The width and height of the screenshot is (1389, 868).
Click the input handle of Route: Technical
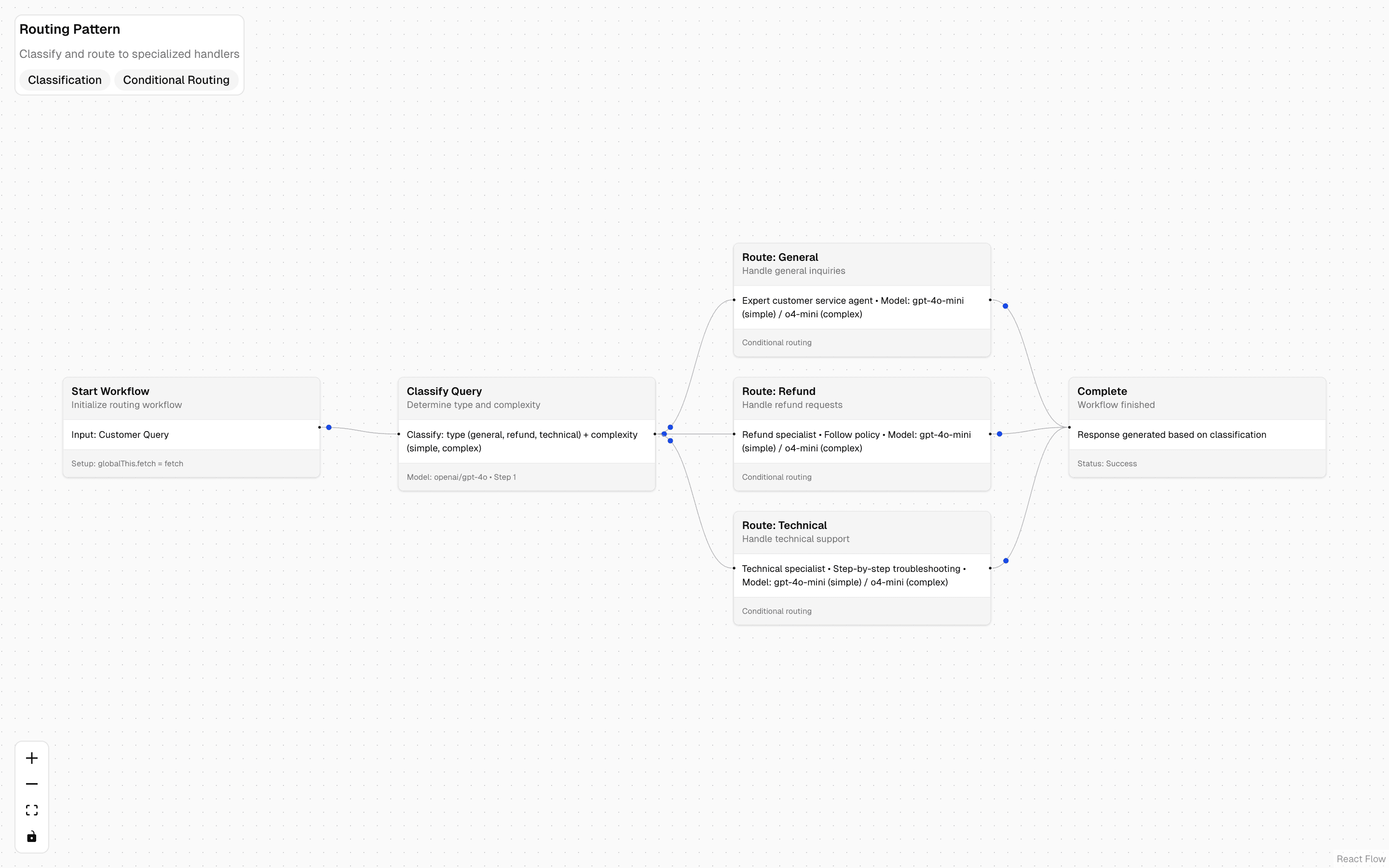coord(735,568)
